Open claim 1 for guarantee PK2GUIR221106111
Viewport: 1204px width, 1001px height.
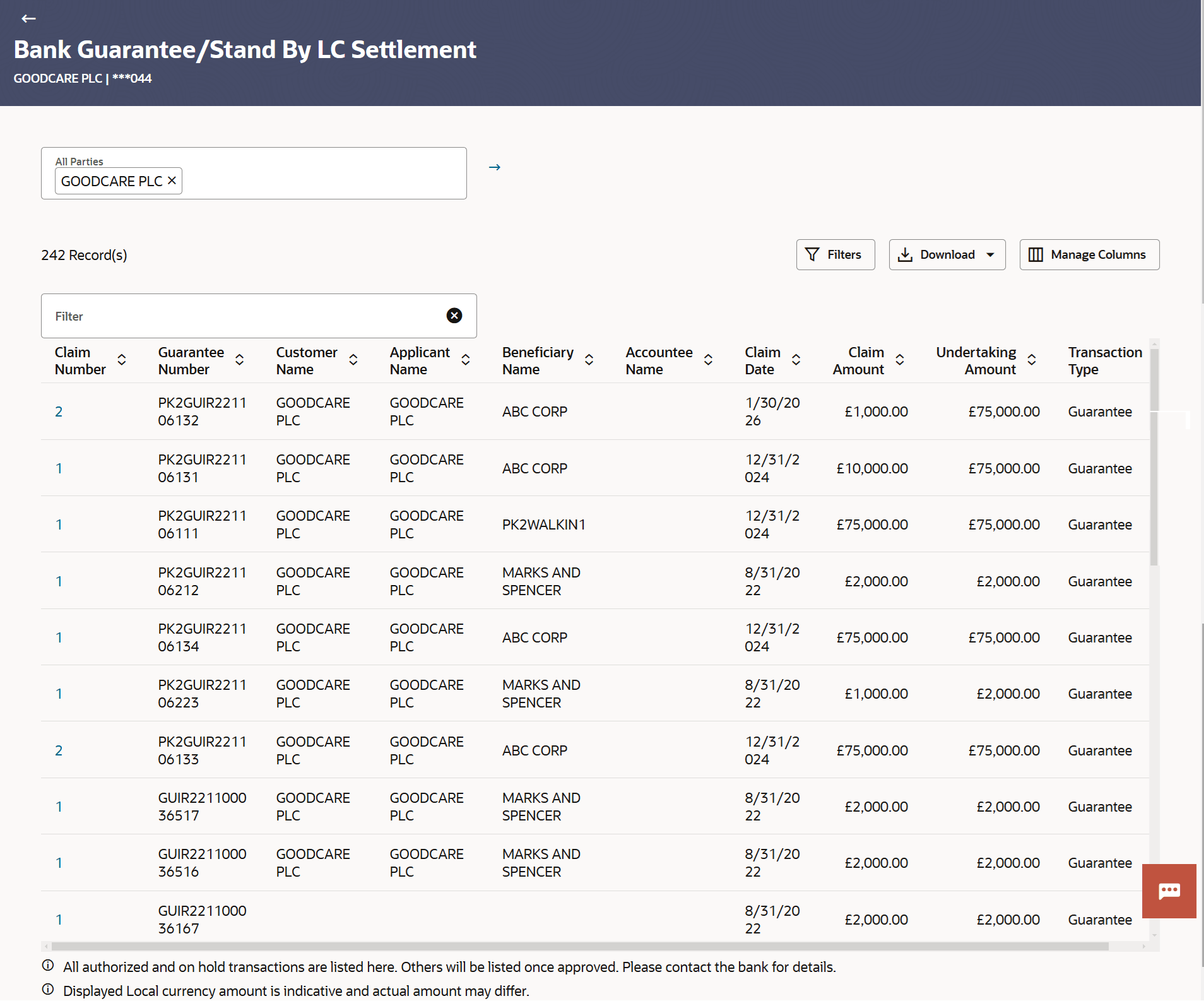click(x=59, y=524)
